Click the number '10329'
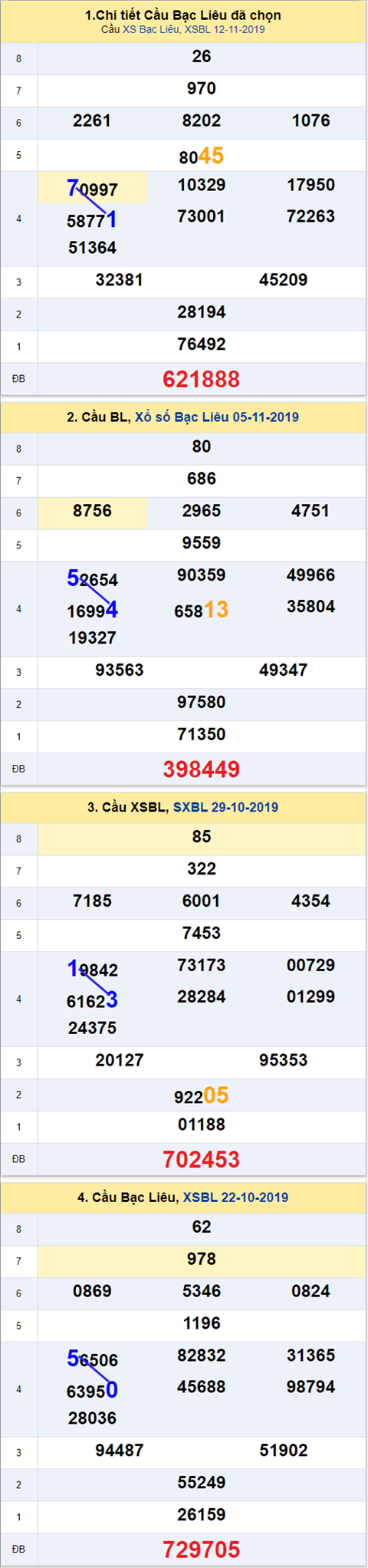The width and height of the screenshot is (368, 1568). tap(202, 185)
